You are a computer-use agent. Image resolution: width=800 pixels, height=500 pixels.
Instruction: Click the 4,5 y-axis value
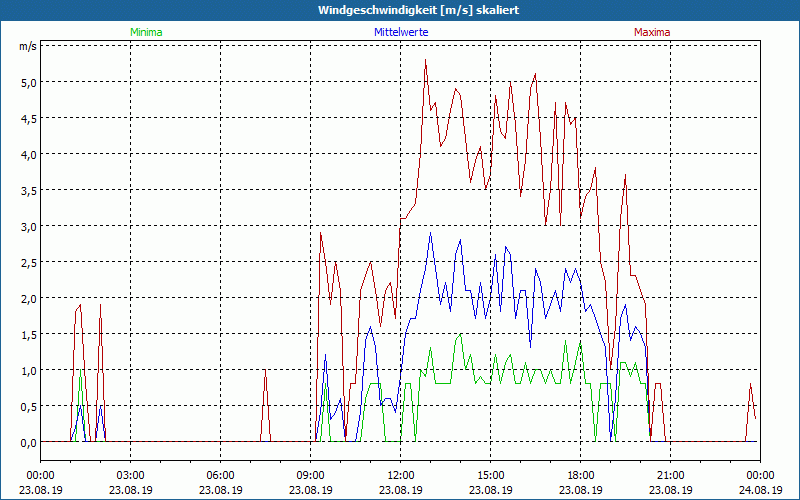(x=29, y=118)
